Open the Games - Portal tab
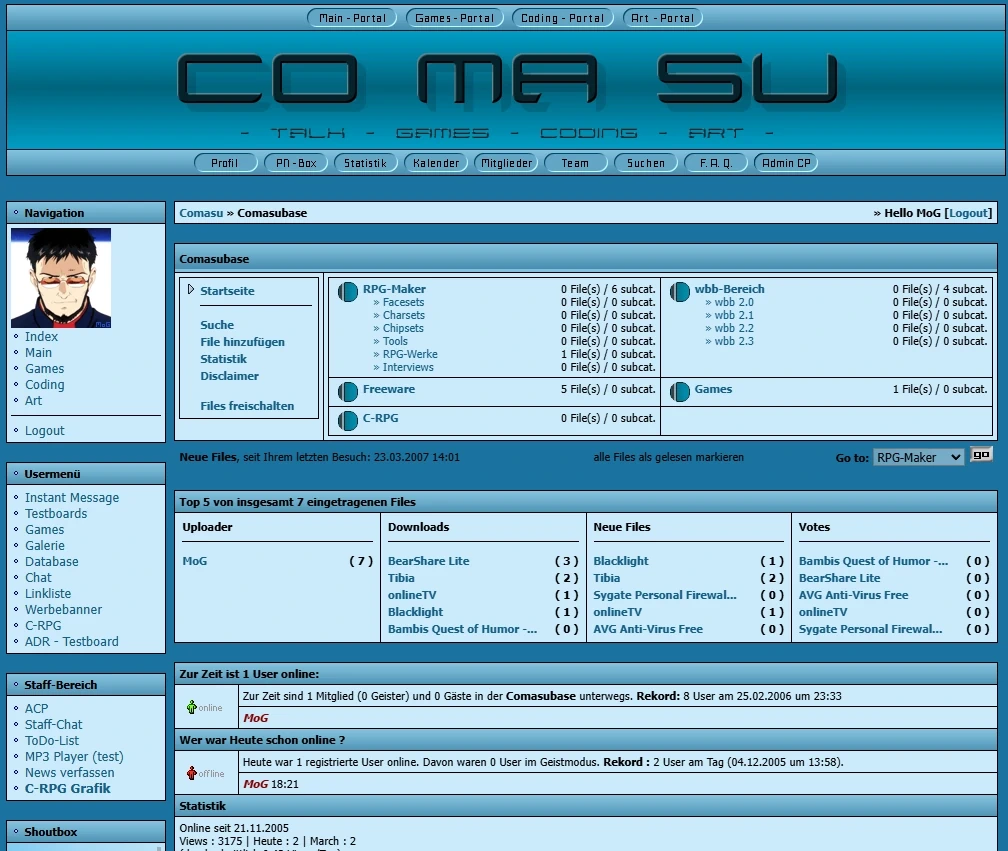 pos(454,18)
